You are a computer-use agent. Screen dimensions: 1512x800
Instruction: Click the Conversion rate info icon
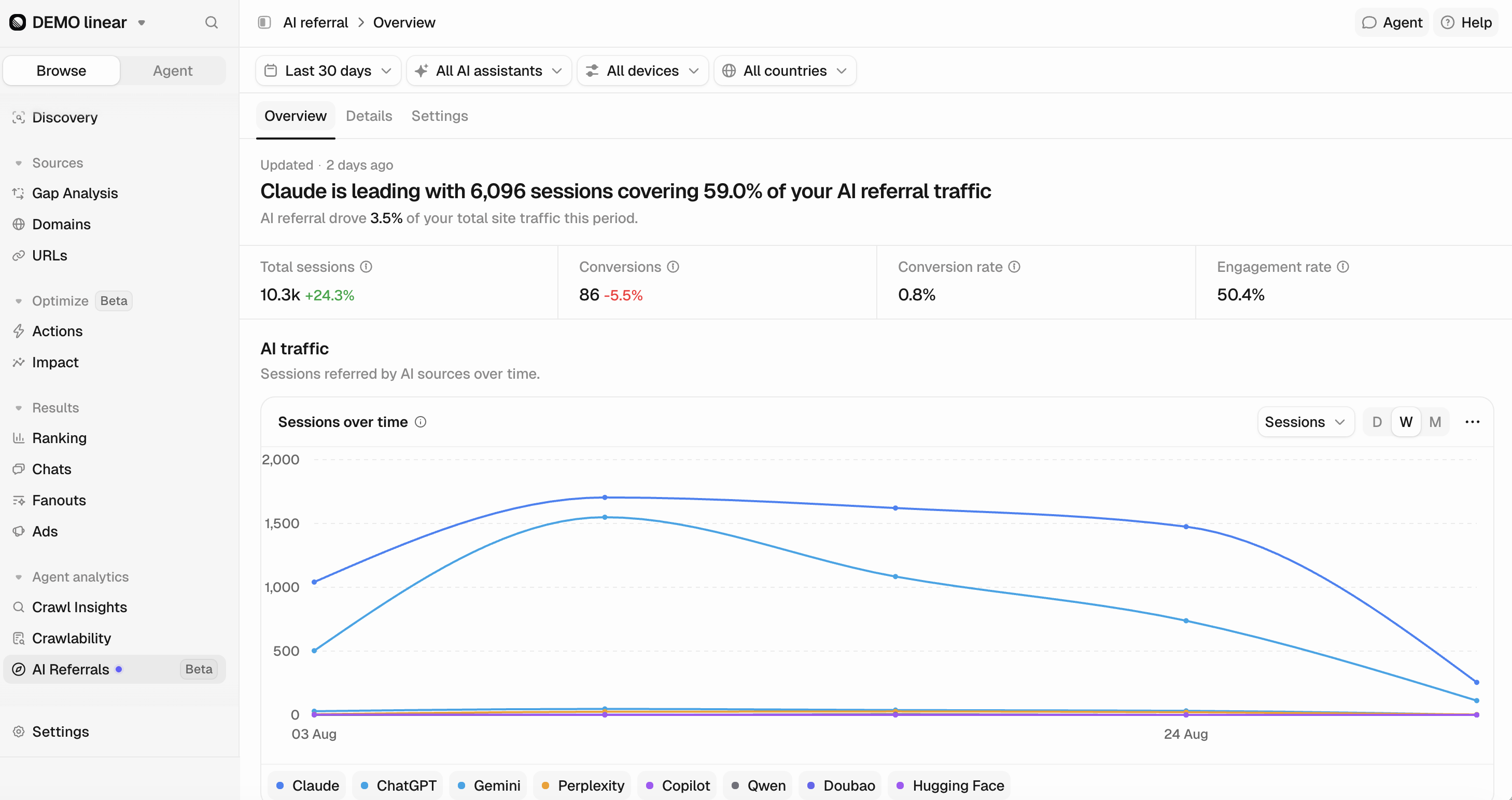click(x=1014, y=267)
